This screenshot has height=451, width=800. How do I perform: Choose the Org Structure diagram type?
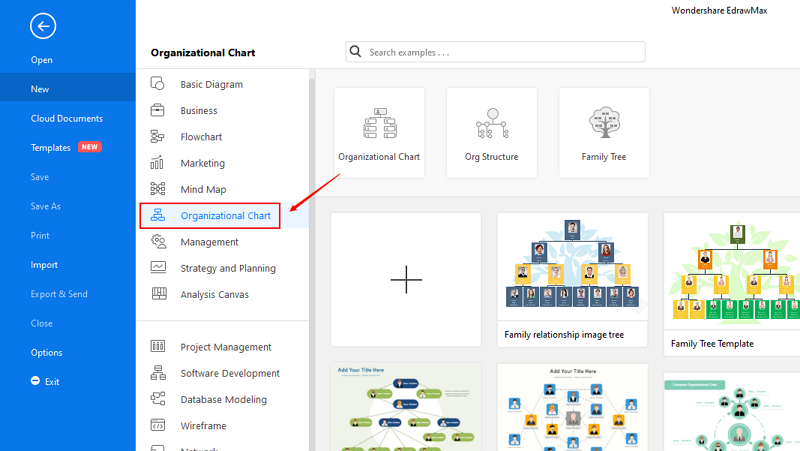491,133
